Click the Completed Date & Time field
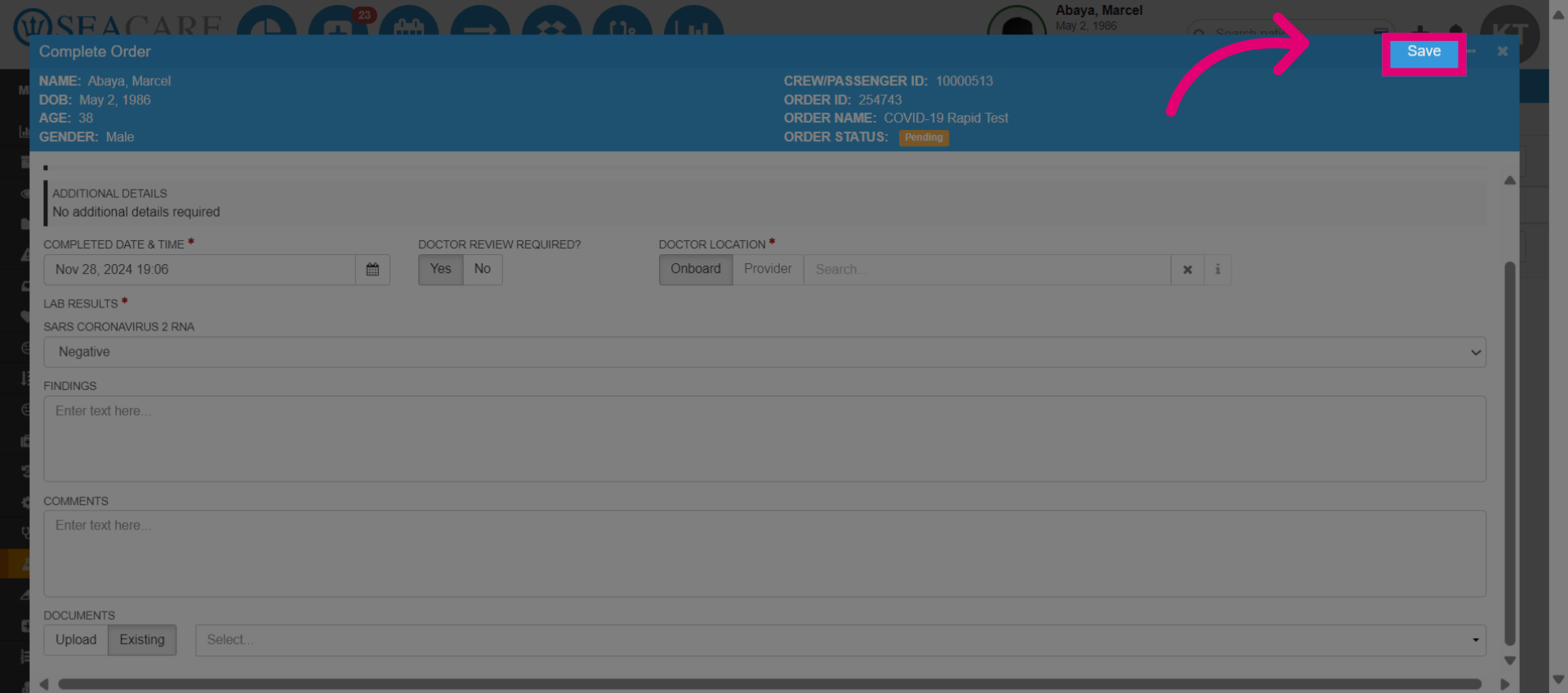The height and width of the screenshot is (693, 1568). click(x=199, y=270)
